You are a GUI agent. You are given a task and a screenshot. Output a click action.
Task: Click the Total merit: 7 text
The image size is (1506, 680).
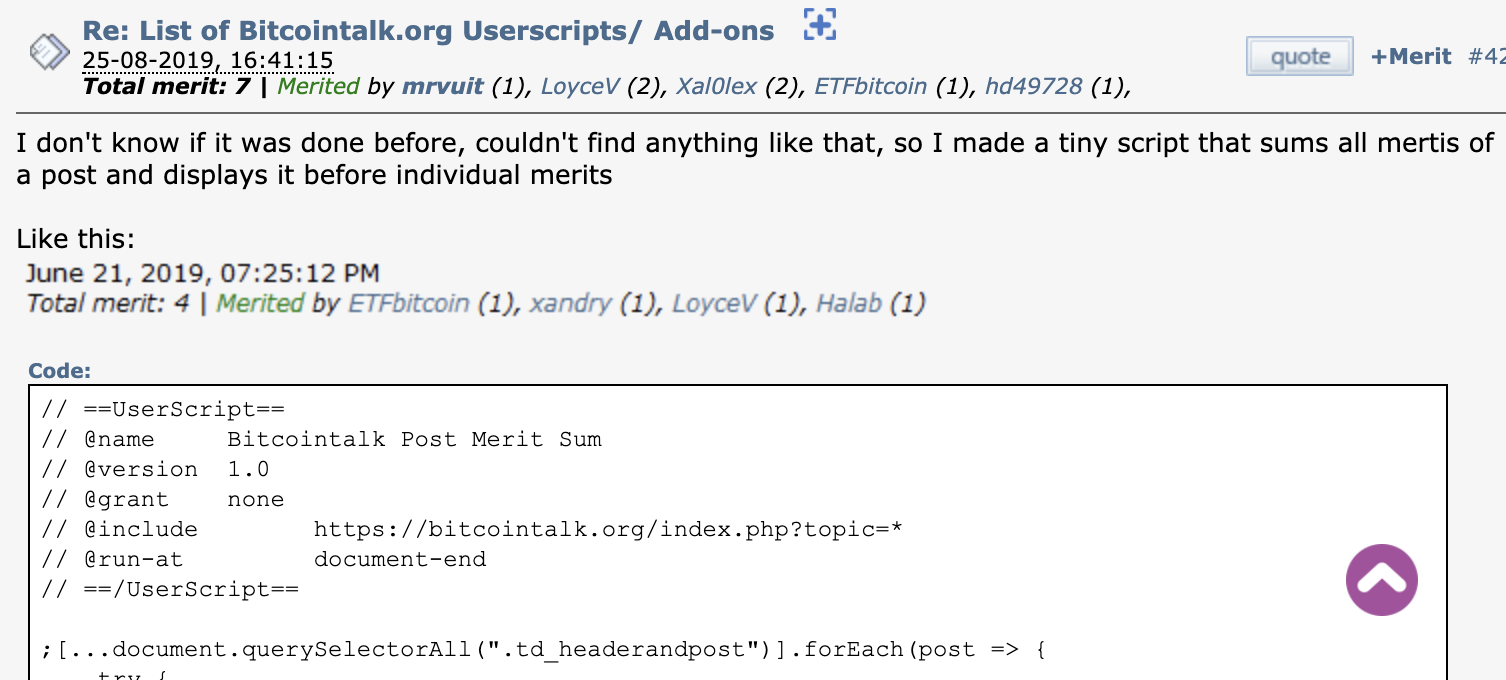pyautogui.click(x=166, y=86)
